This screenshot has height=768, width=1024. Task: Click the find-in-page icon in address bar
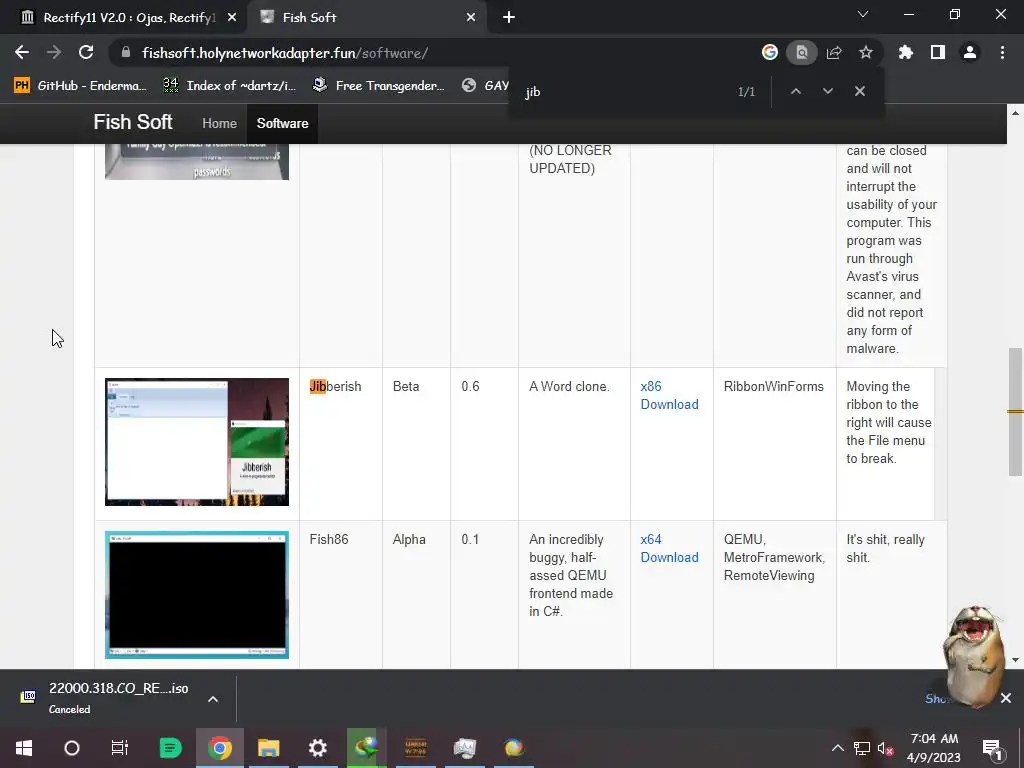pyautogui.click(x=801, y=52)
